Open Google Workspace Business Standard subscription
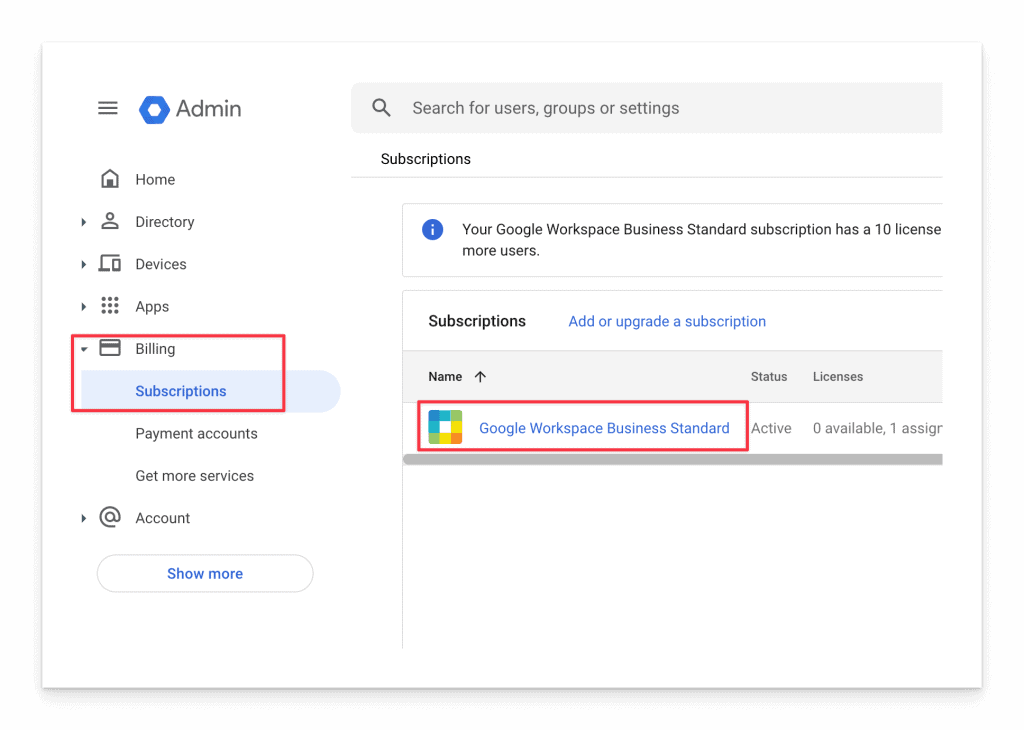Screen dimensions: 1024x730 604,428
